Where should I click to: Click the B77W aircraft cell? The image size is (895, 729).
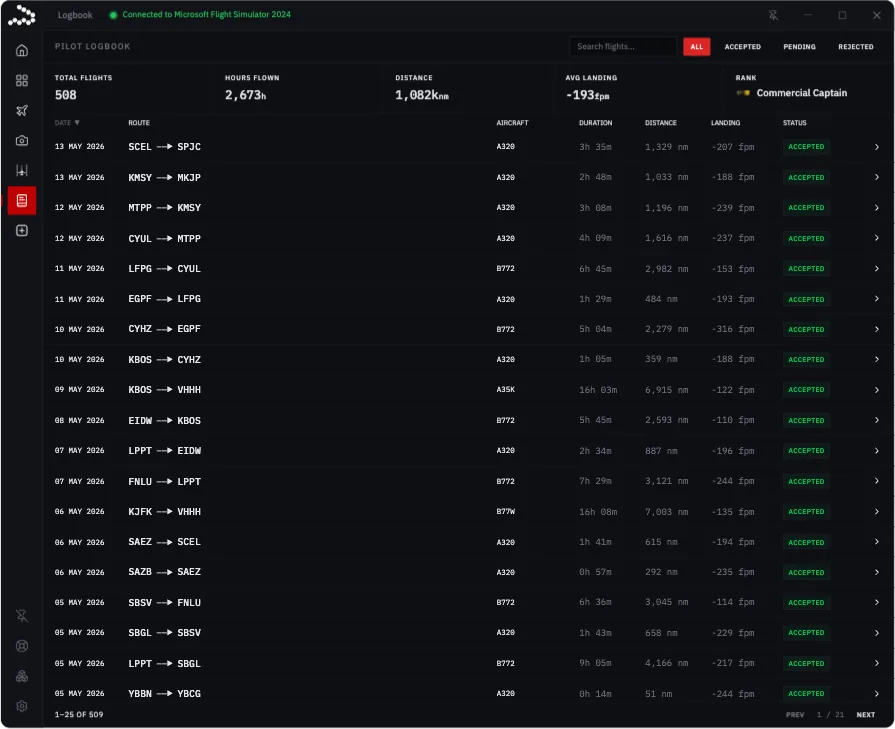pyautogui.click(x=505, y=511)
